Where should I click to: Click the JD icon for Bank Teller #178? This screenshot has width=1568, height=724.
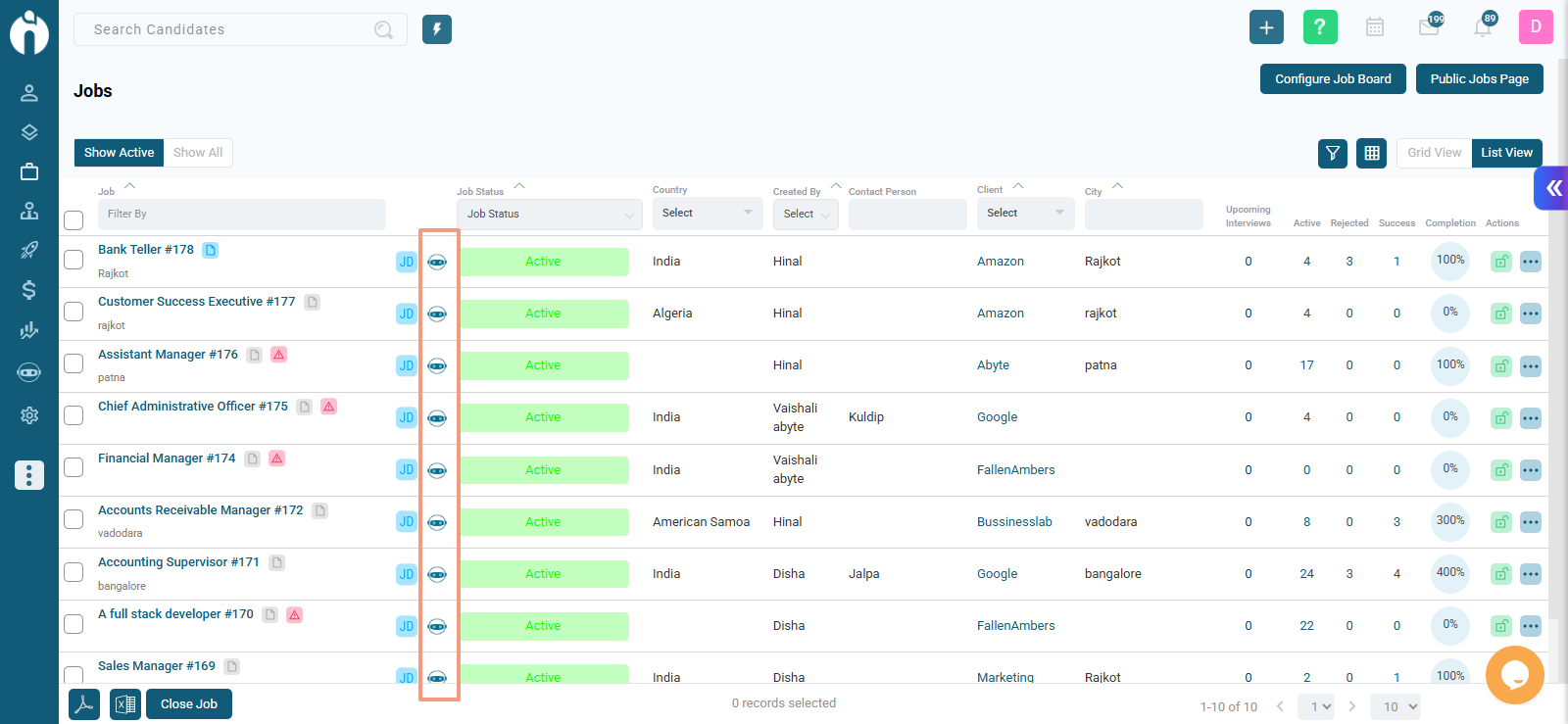407,262
